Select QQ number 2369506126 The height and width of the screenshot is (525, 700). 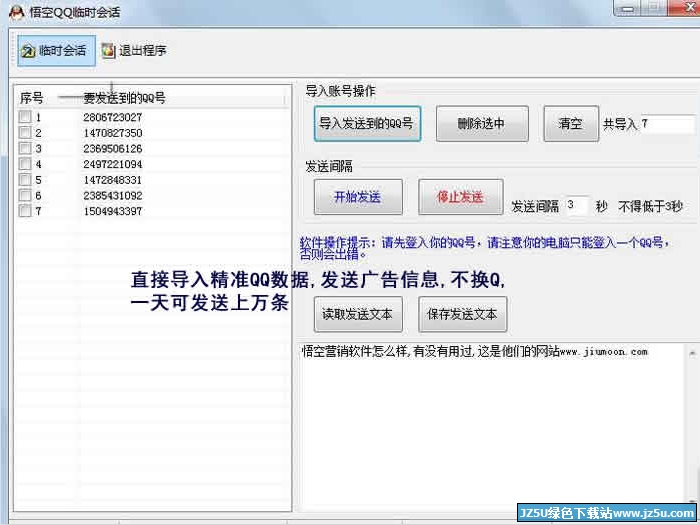pos(112,149)
